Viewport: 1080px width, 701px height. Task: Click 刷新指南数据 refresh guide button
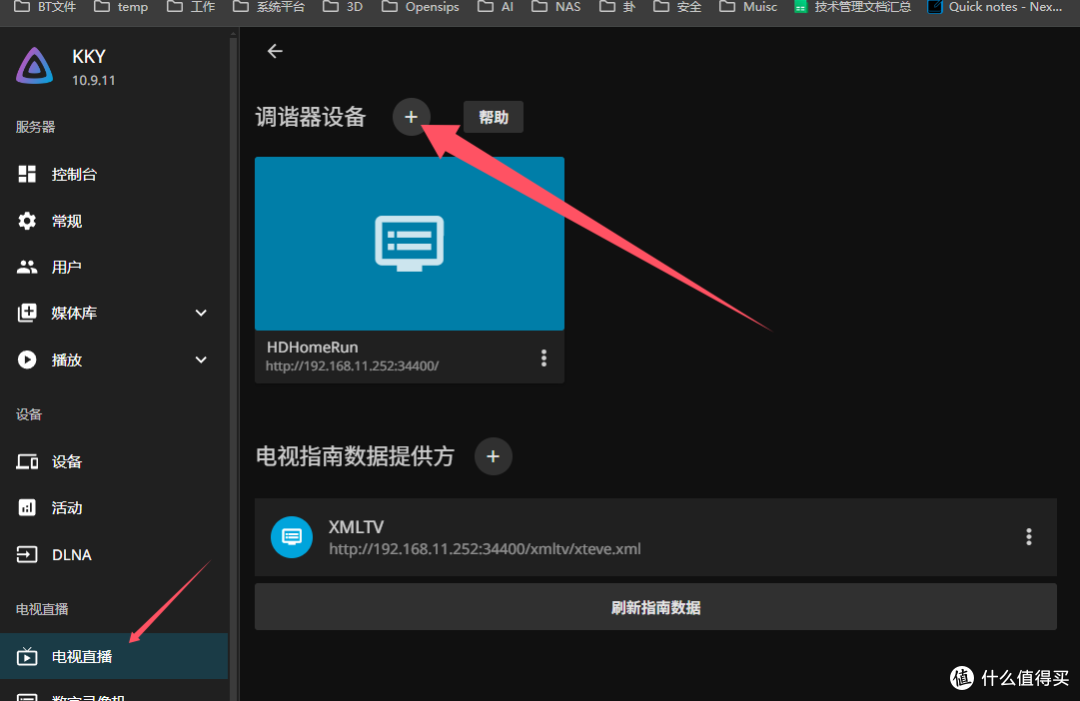(655, 607)
